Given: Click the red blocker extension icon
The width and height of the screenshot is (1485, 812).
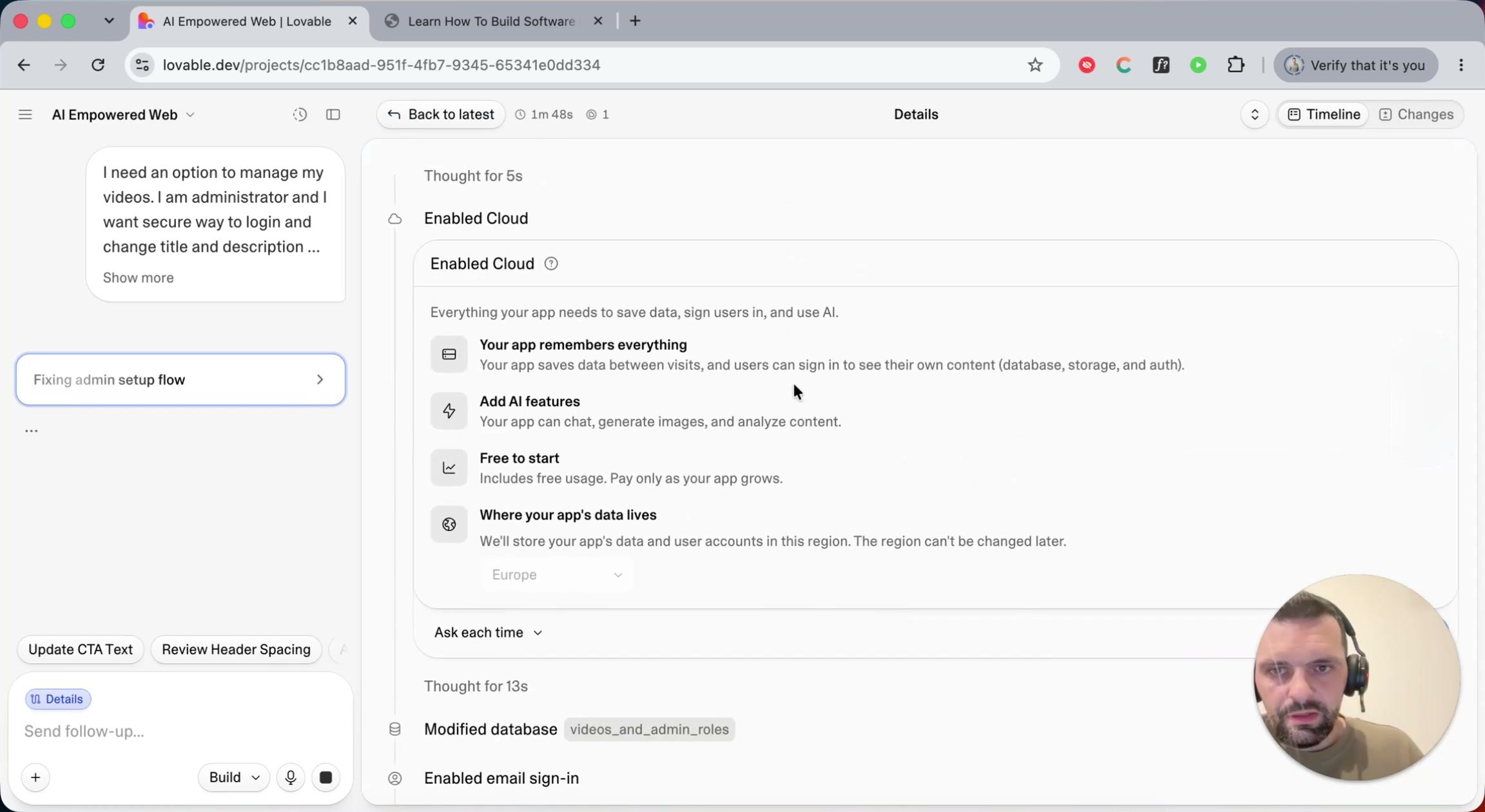Looking at the screenshot, I should pyautogui.click(x=1087, y=65).
